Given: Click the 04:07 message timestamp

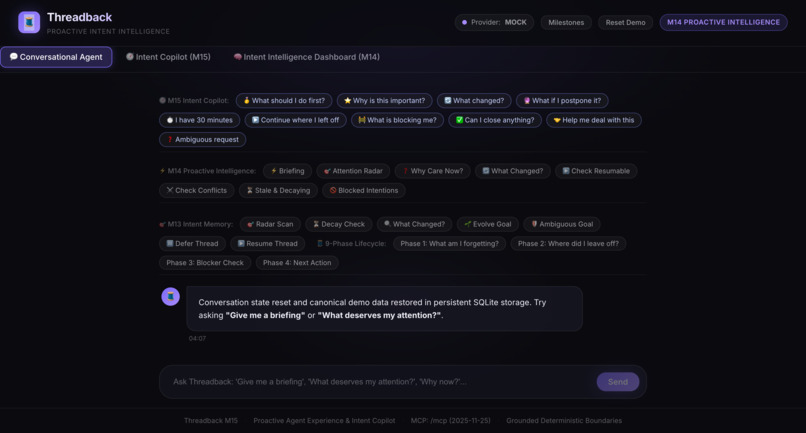Looking at the screenshot, I should pos(197,338).
